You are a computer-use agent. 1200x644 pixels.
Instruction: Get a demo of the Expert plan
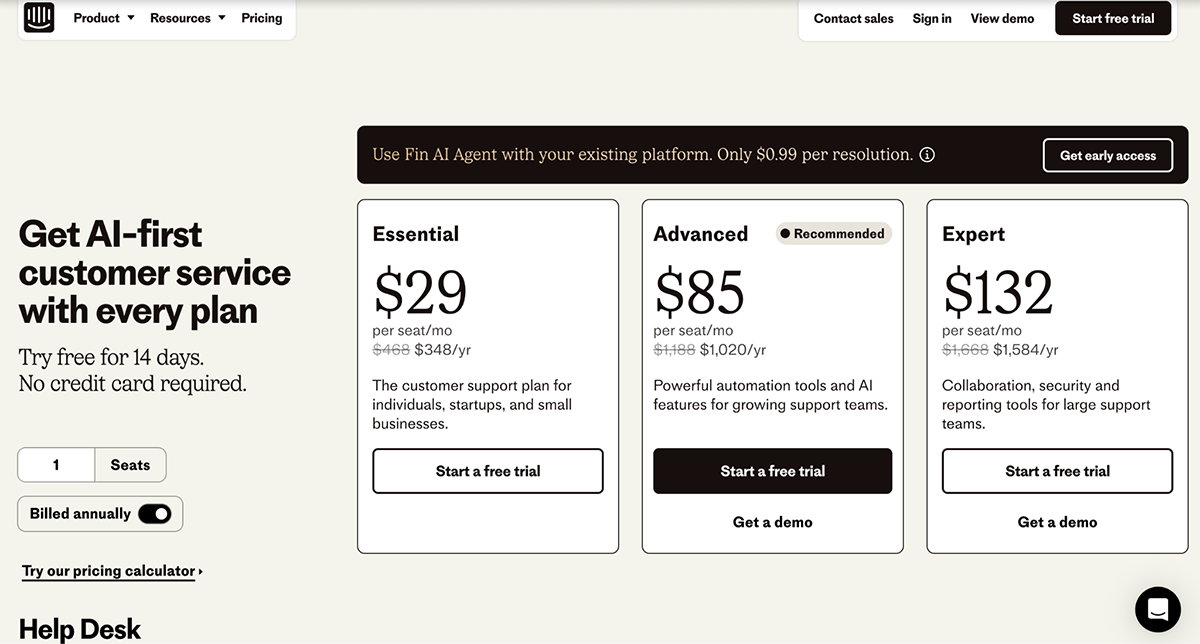pyautogui.click(x=1057, y=521)
